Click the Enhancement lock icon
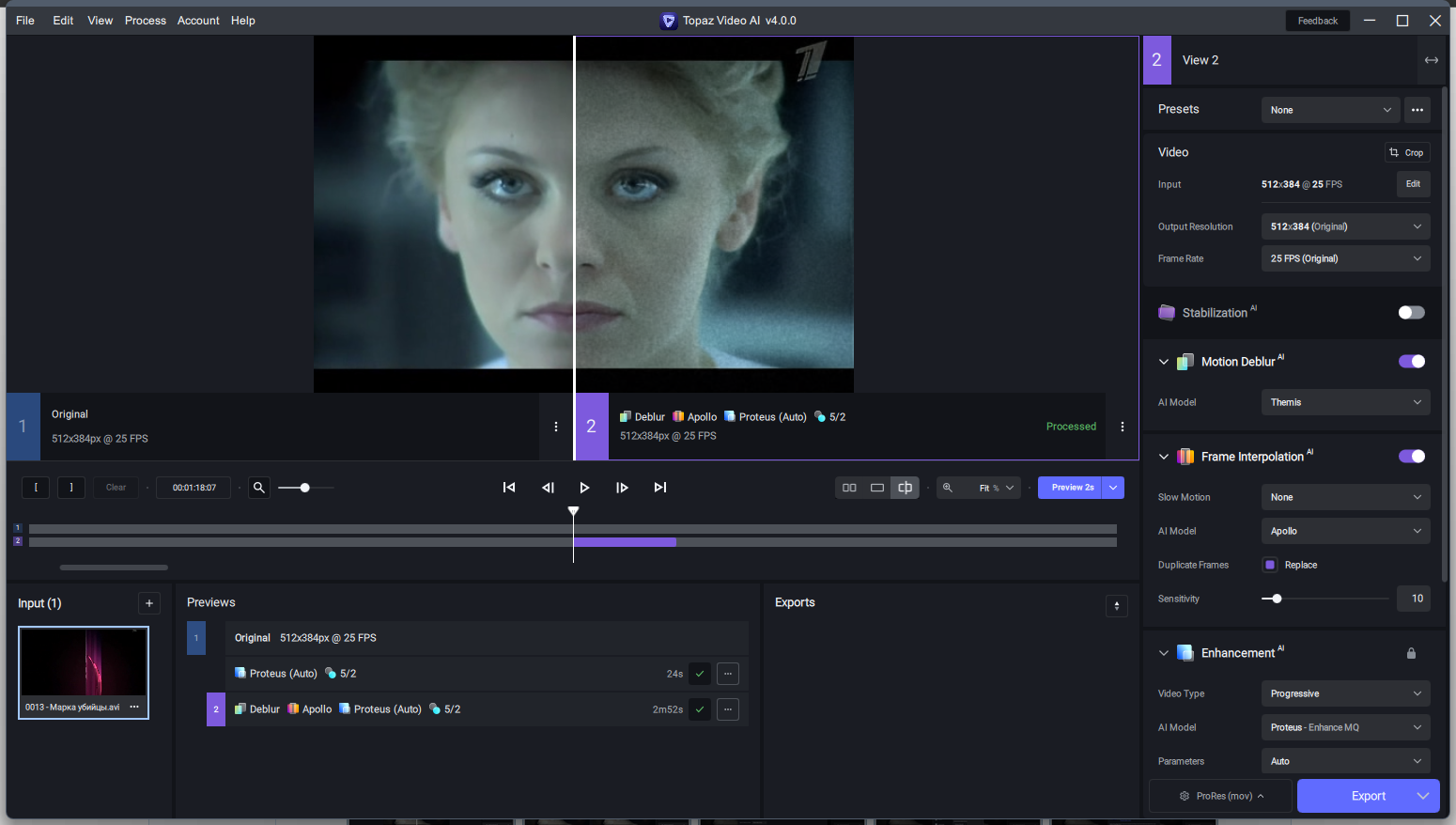This screenshot has width=1456, height=825. pos(1411,653)
